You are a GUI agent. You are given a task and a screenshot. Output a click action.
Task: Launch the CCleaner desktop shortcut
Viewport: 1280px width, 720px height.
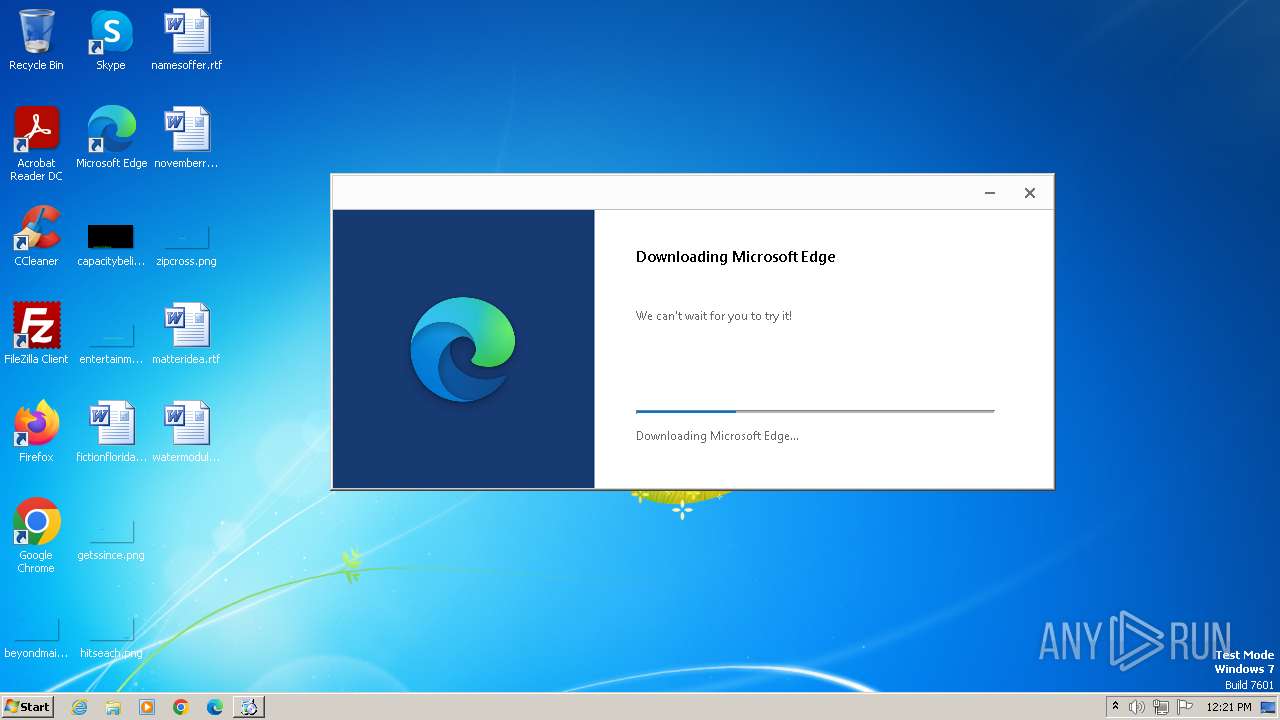pos(36,236)
